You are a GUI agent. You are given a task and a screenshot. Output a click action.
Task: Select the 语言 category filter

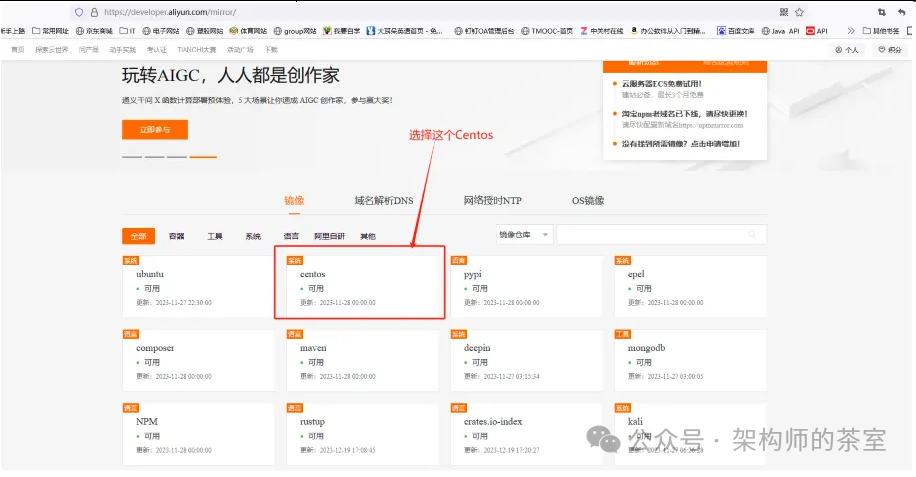(291, 236)
